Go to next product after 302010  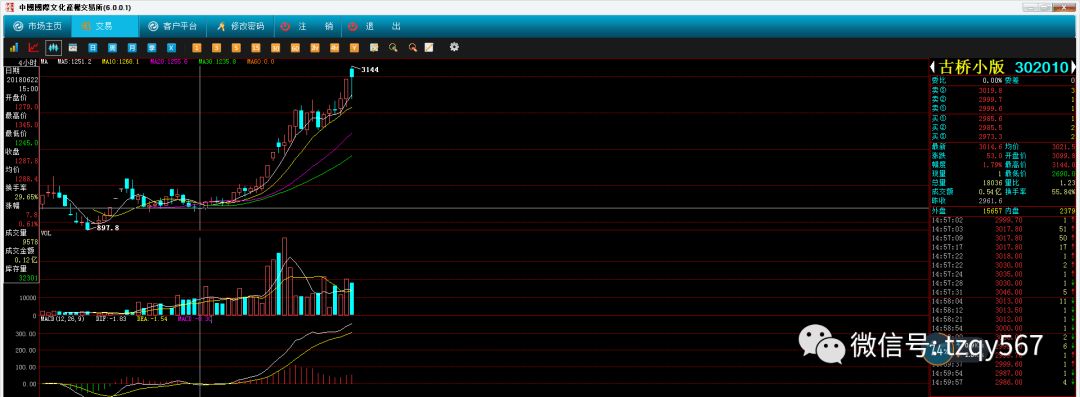pyautogui.click(x=1073, y=67)
